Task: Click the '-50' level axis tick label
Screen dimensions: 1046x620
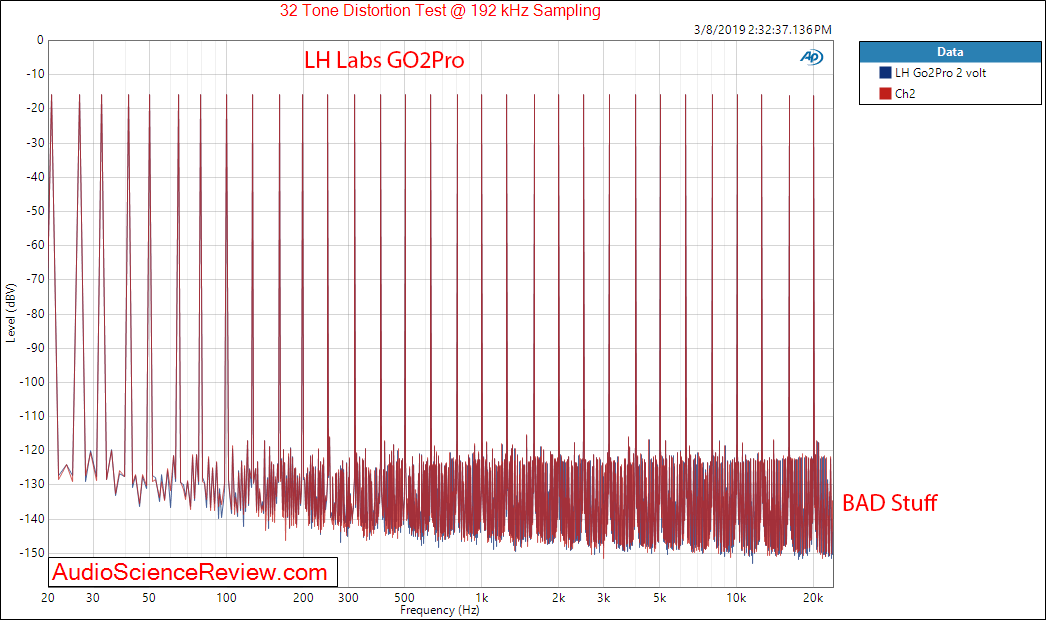Action: click(x=35, y=211)
